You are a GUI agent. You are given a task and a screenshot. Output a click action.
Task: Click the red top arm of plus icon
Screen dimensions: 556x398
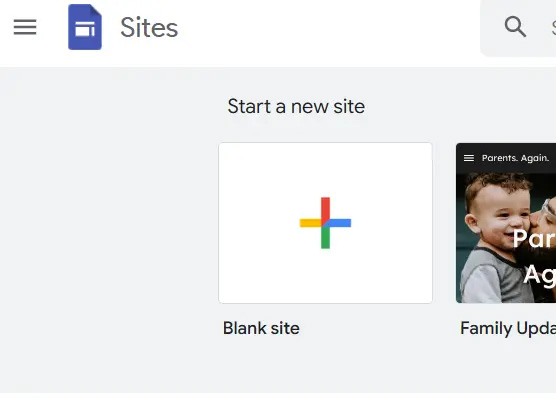(326, 208)
